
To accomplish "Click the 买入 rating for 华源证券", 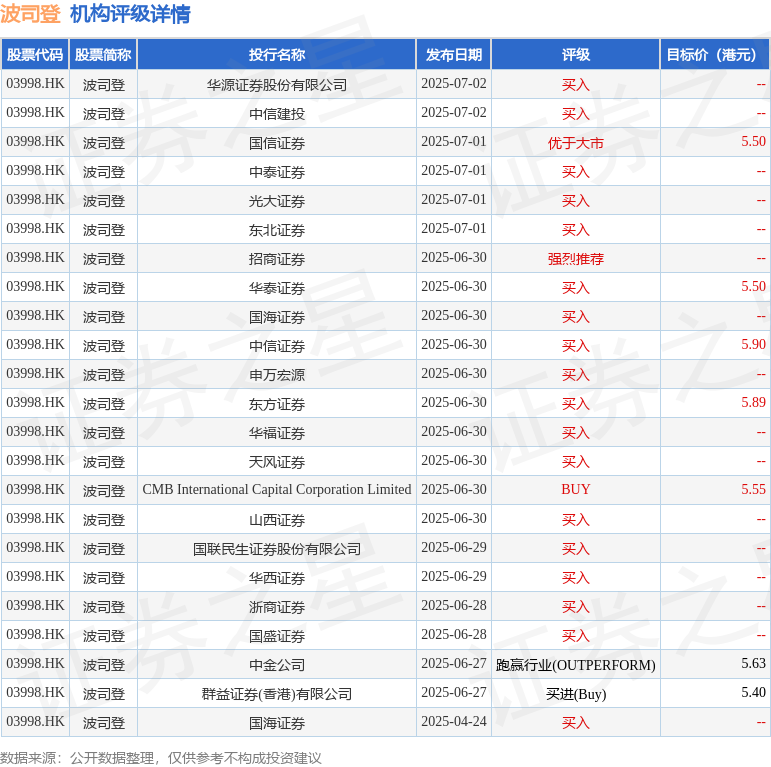I will pyautogui.click(x=576, y=85).
